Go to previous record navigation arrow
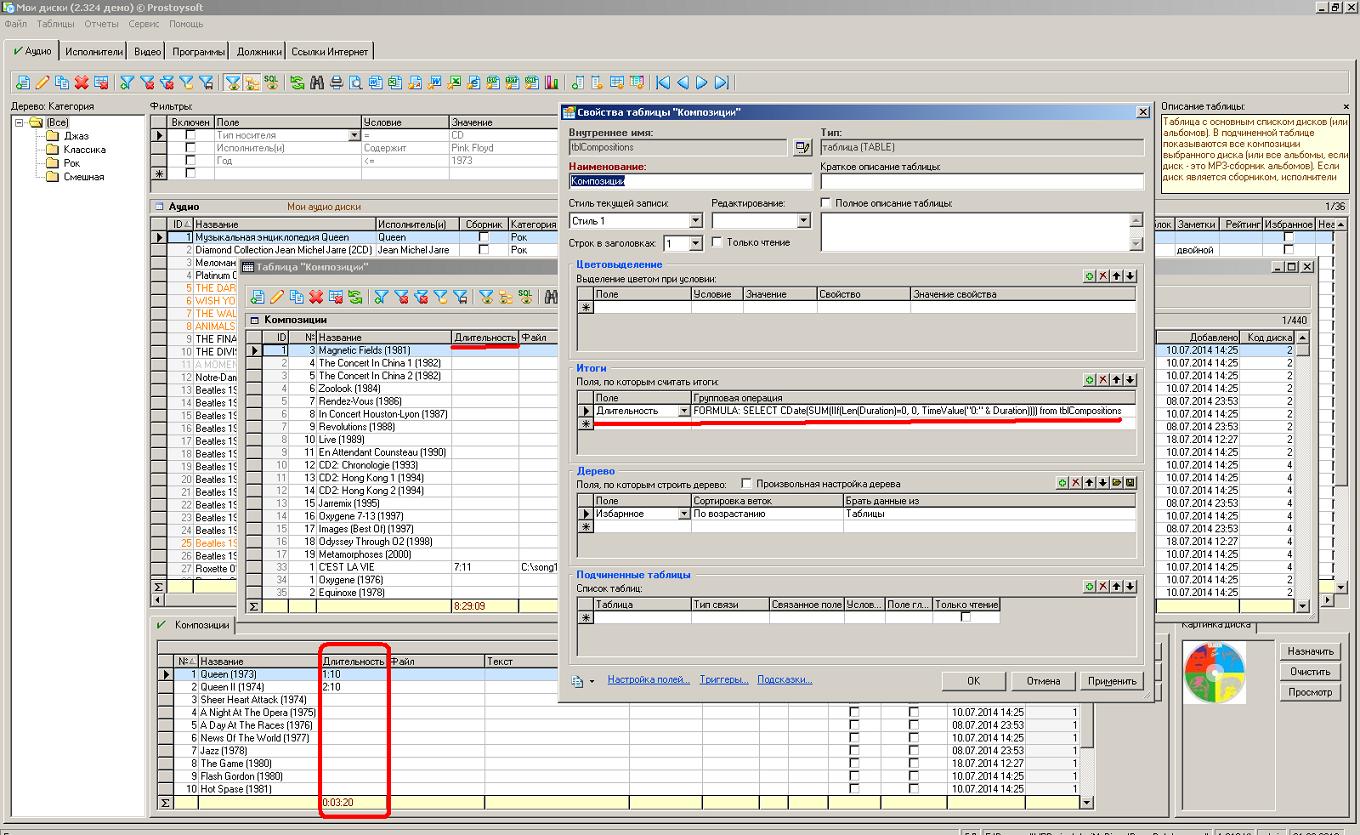 coord(682,82)
